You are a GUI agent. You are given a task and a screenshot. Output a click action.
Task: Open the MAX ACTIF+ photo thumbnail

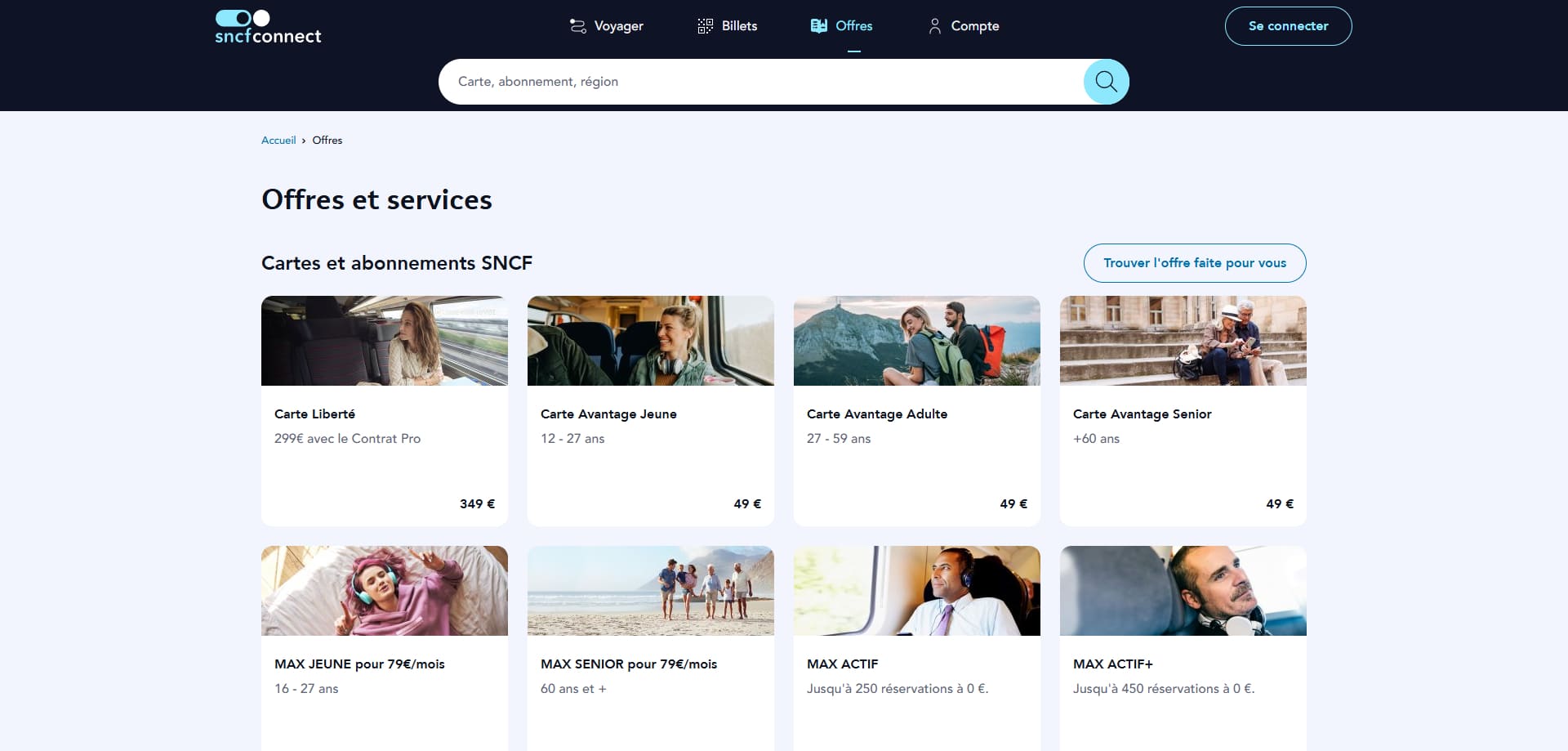coord(1183,591)
